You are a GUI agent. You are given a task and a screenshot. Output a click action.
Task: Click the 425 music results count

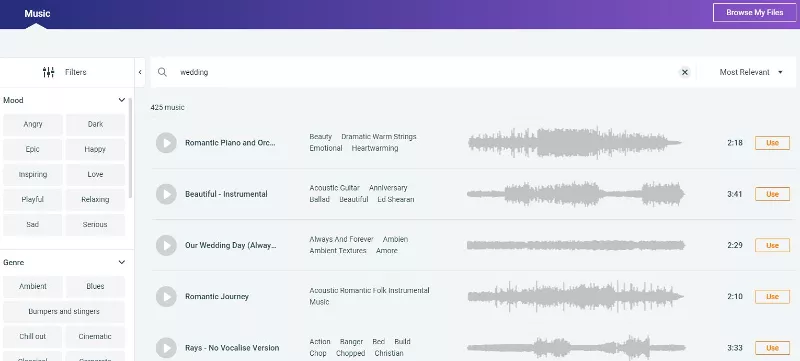click(167, 108)
